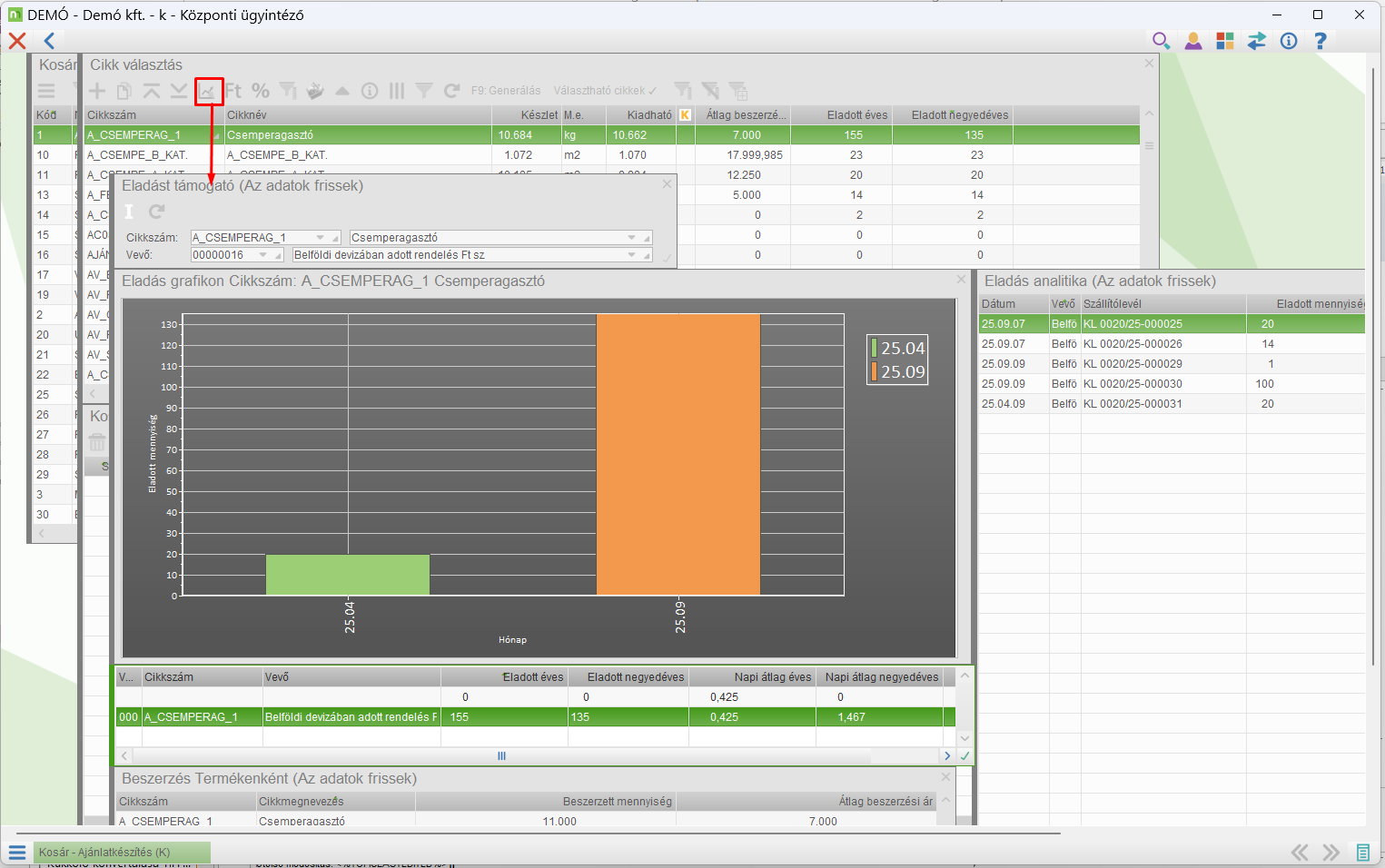
Task: Click the green 25.04 legend swatch
Action: point(874,348)
